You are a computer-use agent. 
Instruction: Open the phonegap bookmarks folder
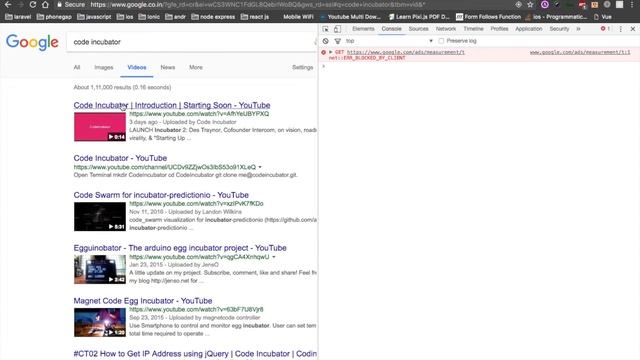tap(54, 17)
